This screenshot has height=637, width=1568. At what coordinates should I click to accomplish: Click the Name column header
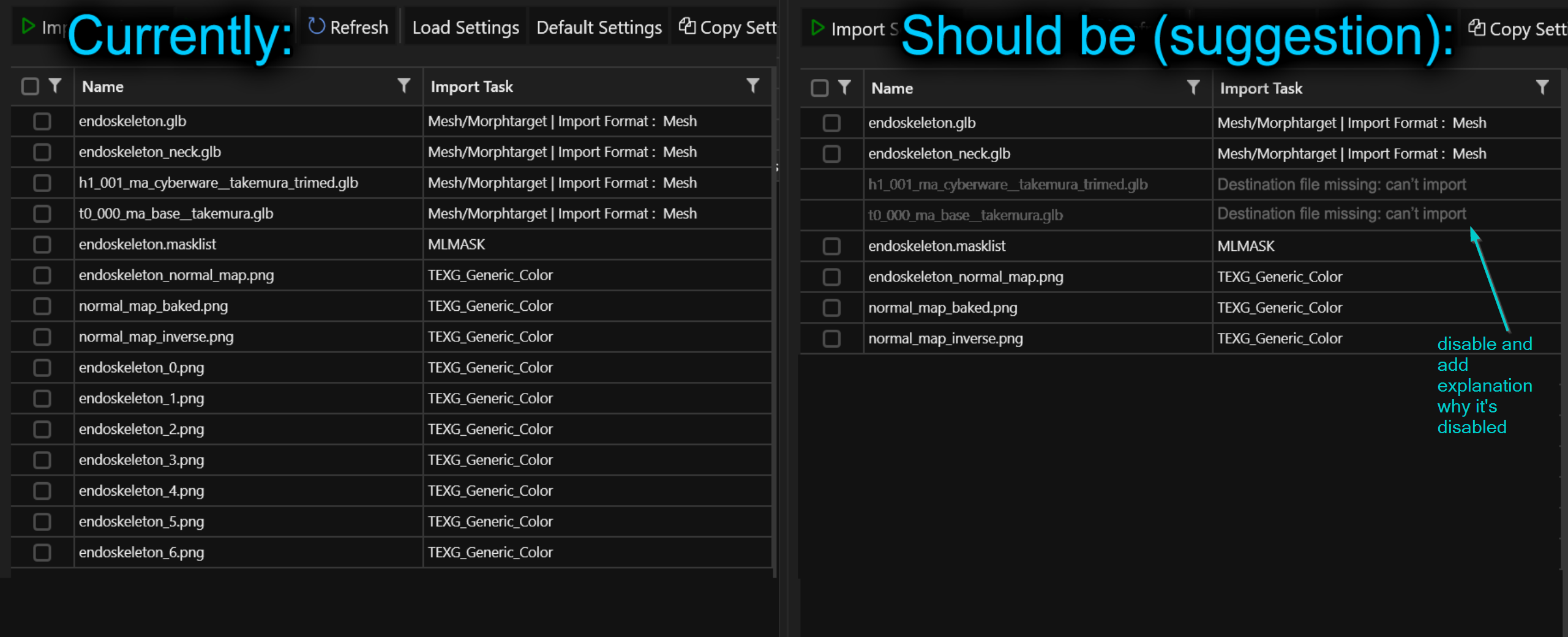pos(103,86)
